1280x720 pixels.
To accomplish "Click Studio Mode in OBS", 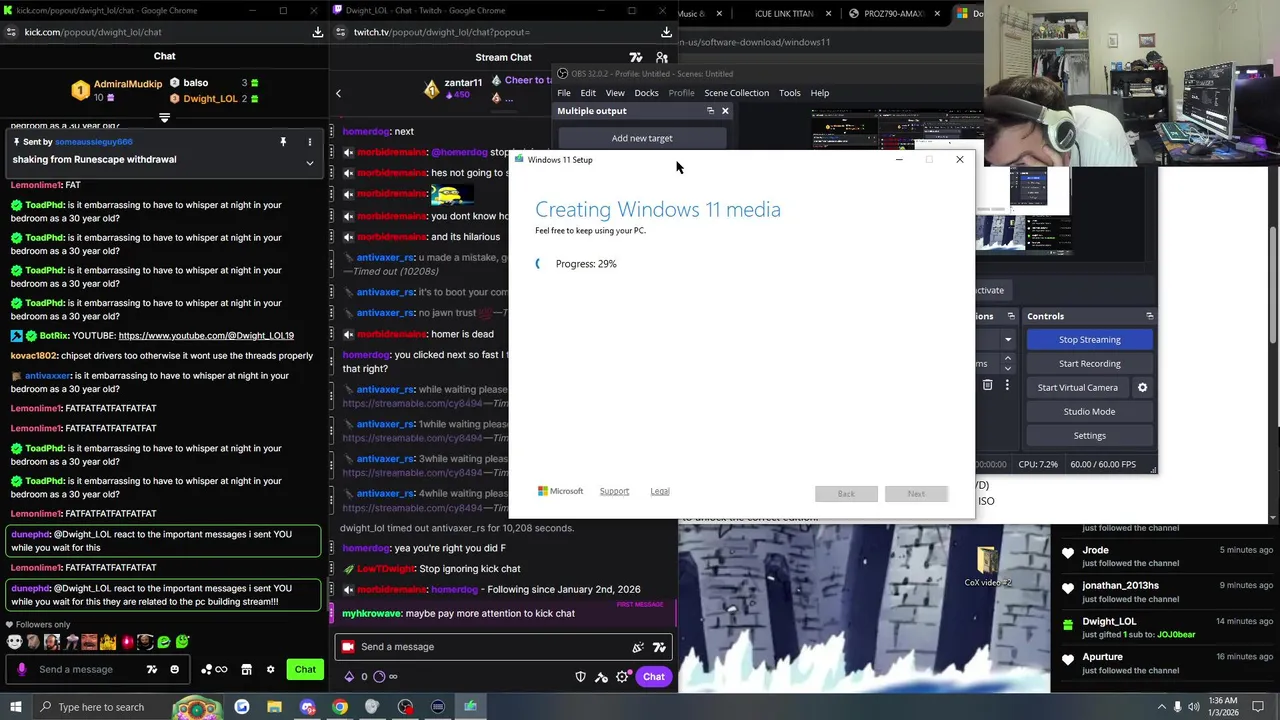I will (1089, 412).
